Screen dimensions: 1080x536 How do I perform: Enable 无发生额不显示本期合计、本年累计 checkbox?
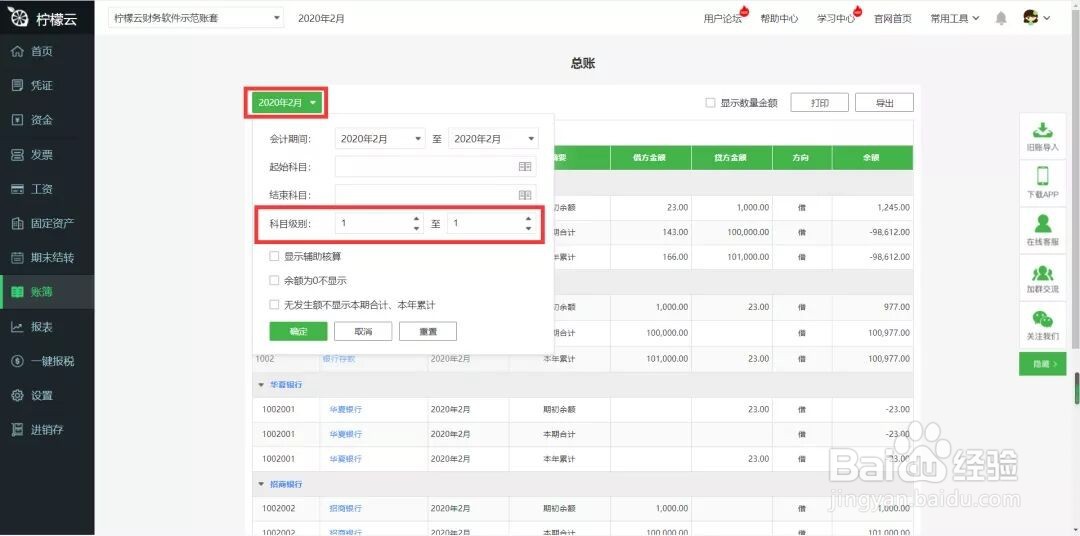click(x=274, y=305)
